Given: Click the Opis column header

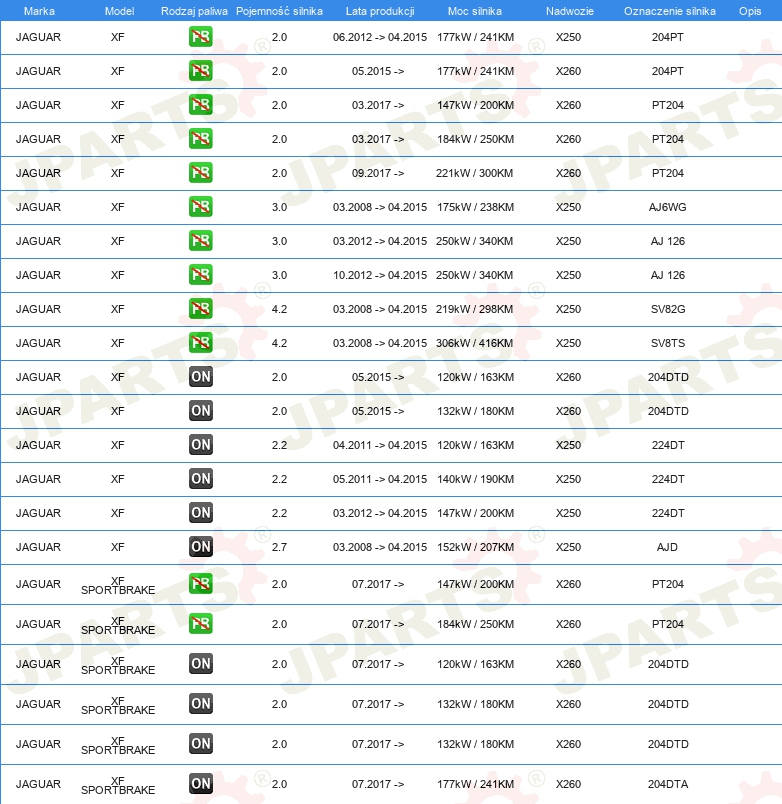Looking at the screenshot, I should pos(749,10).
